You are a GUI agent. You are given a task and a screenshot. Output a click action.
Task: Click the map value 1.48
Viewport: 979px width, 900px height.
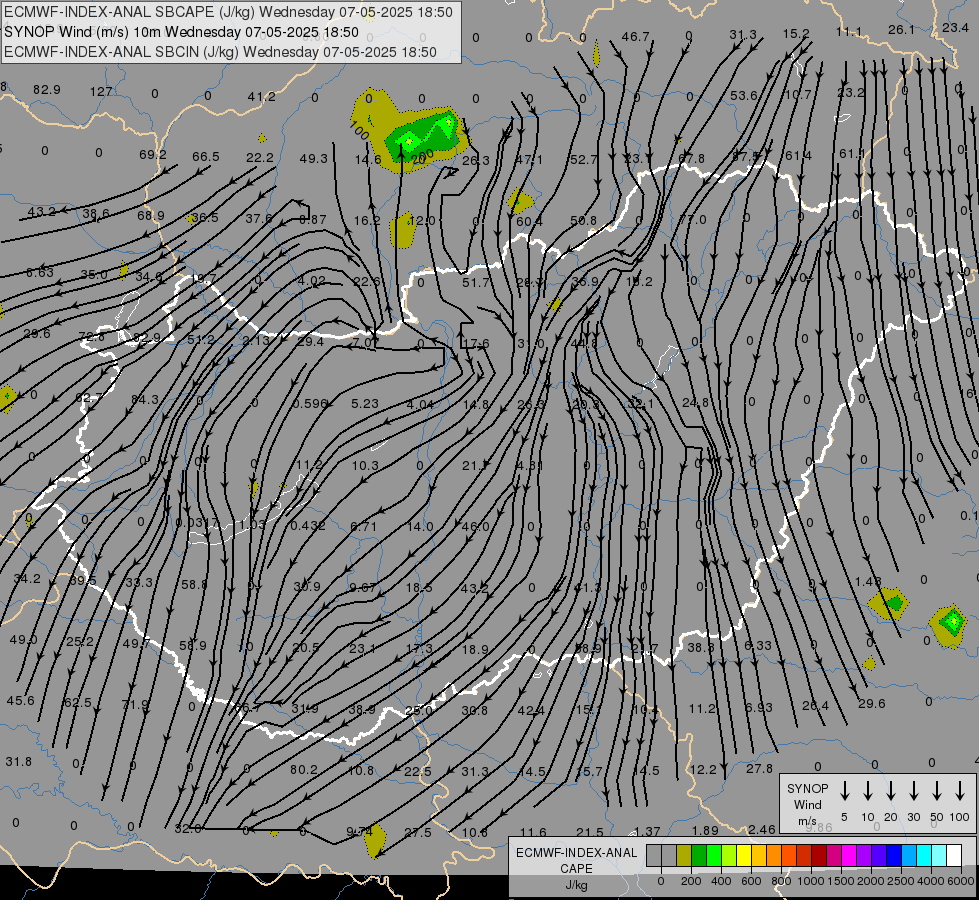[868, 581]
